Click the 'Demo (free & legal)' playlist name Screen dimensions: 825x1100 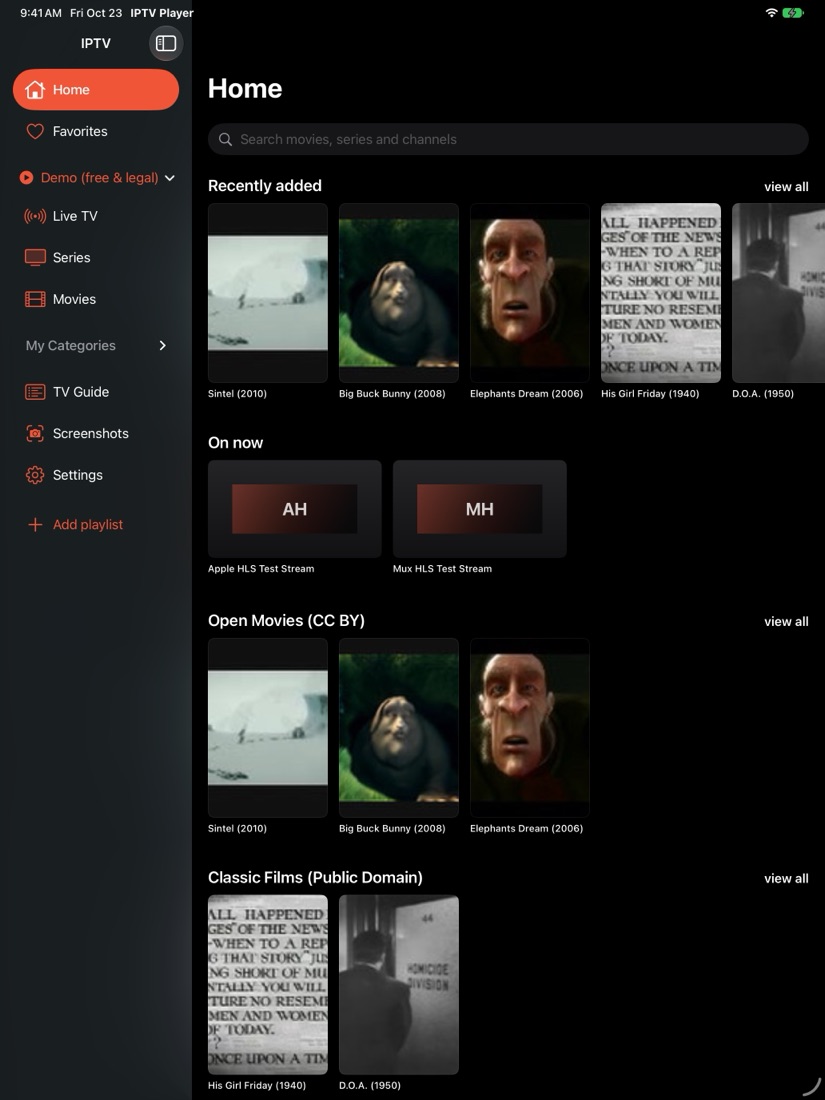tap(100, 178)
